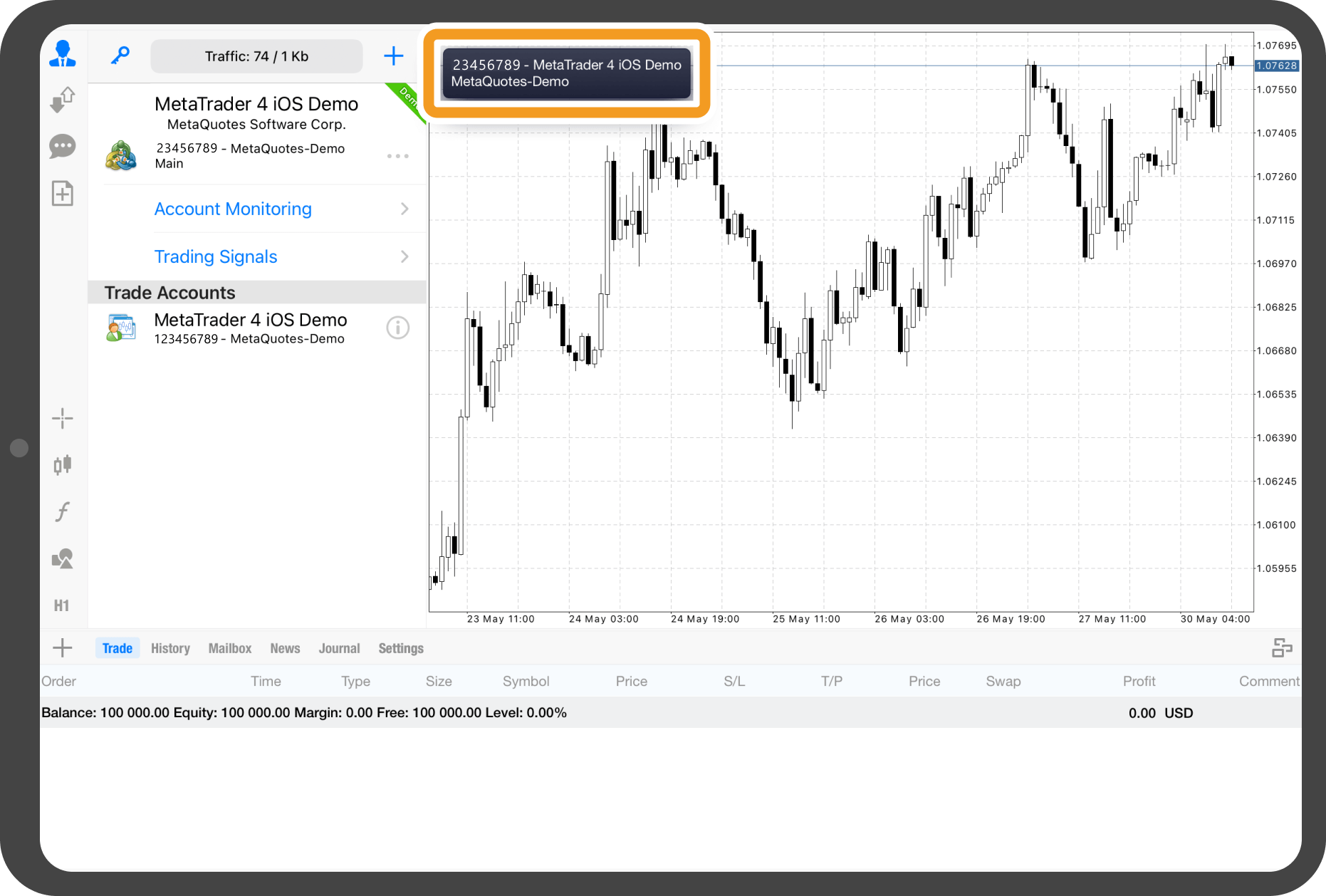Open the Accounts person icon in sidebar
The image size is (1326, 896).
(x=63, y=54)
